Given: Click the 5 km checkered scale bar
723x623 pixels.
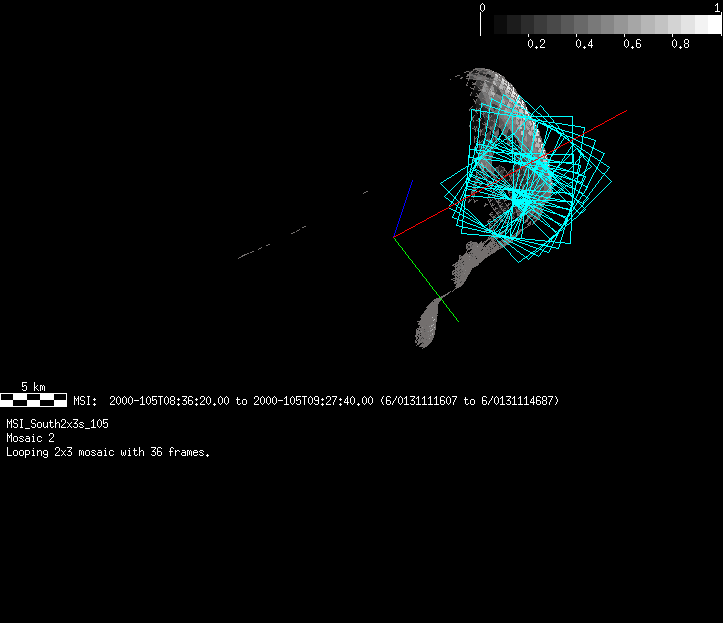Looking at the screenshot, I should pos(34,400).
